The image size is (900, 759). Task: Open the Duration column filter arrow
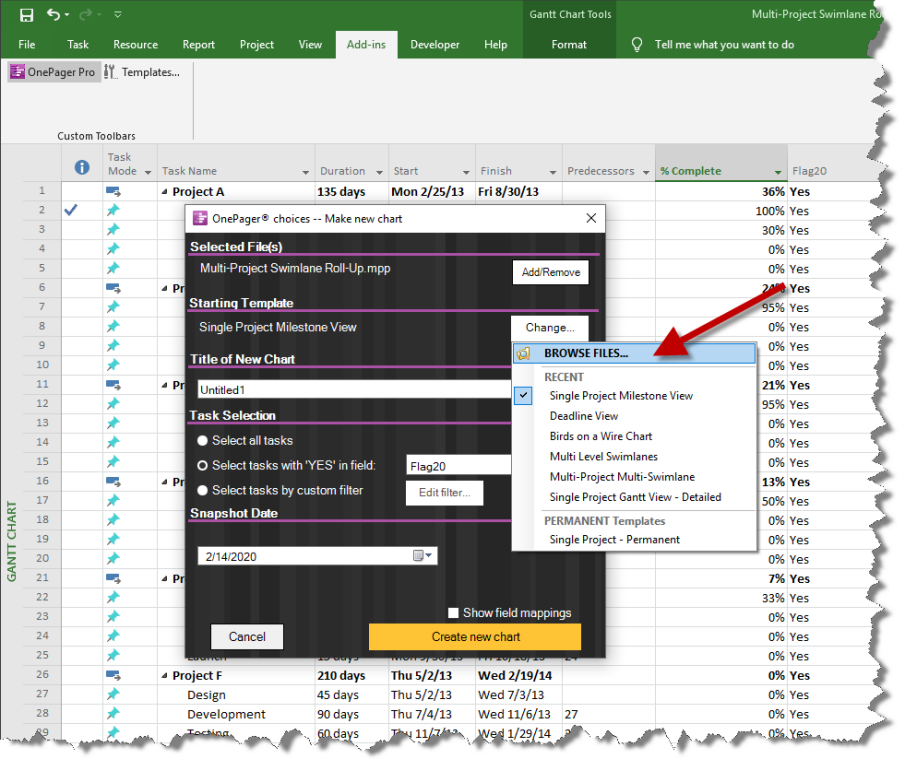click(379, 172)
